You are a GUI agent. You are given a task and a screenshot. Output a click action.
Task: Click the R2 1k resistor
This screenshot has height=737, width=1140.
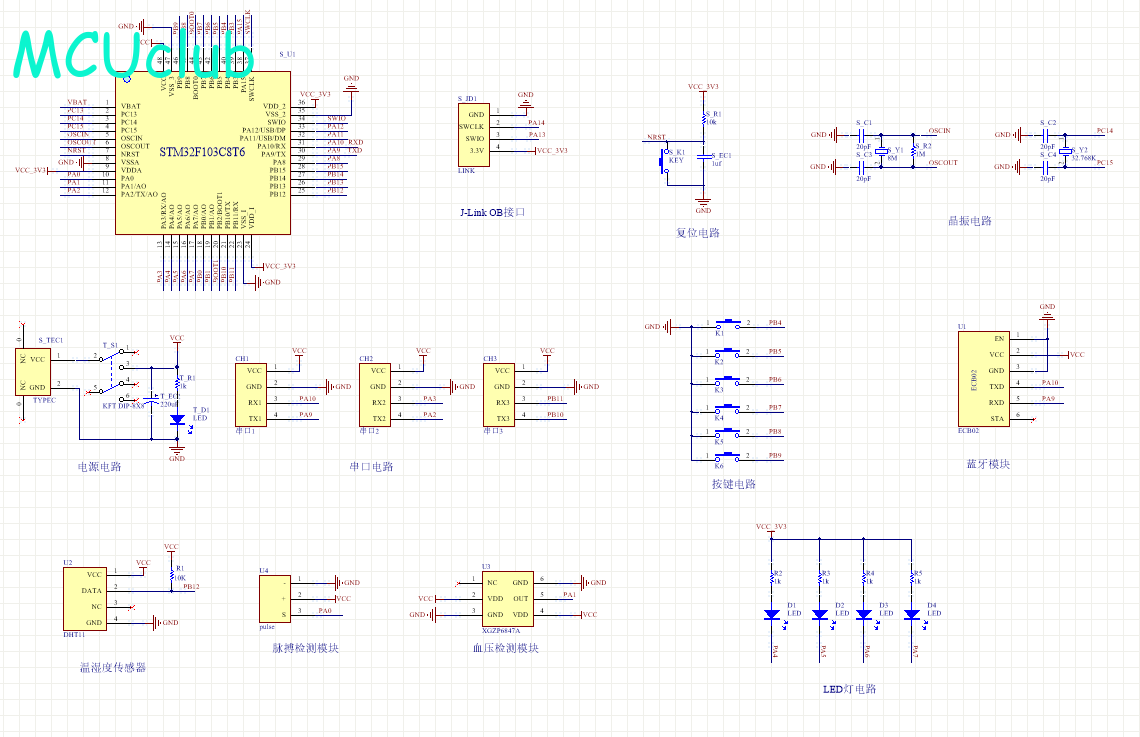coord(772,578)
